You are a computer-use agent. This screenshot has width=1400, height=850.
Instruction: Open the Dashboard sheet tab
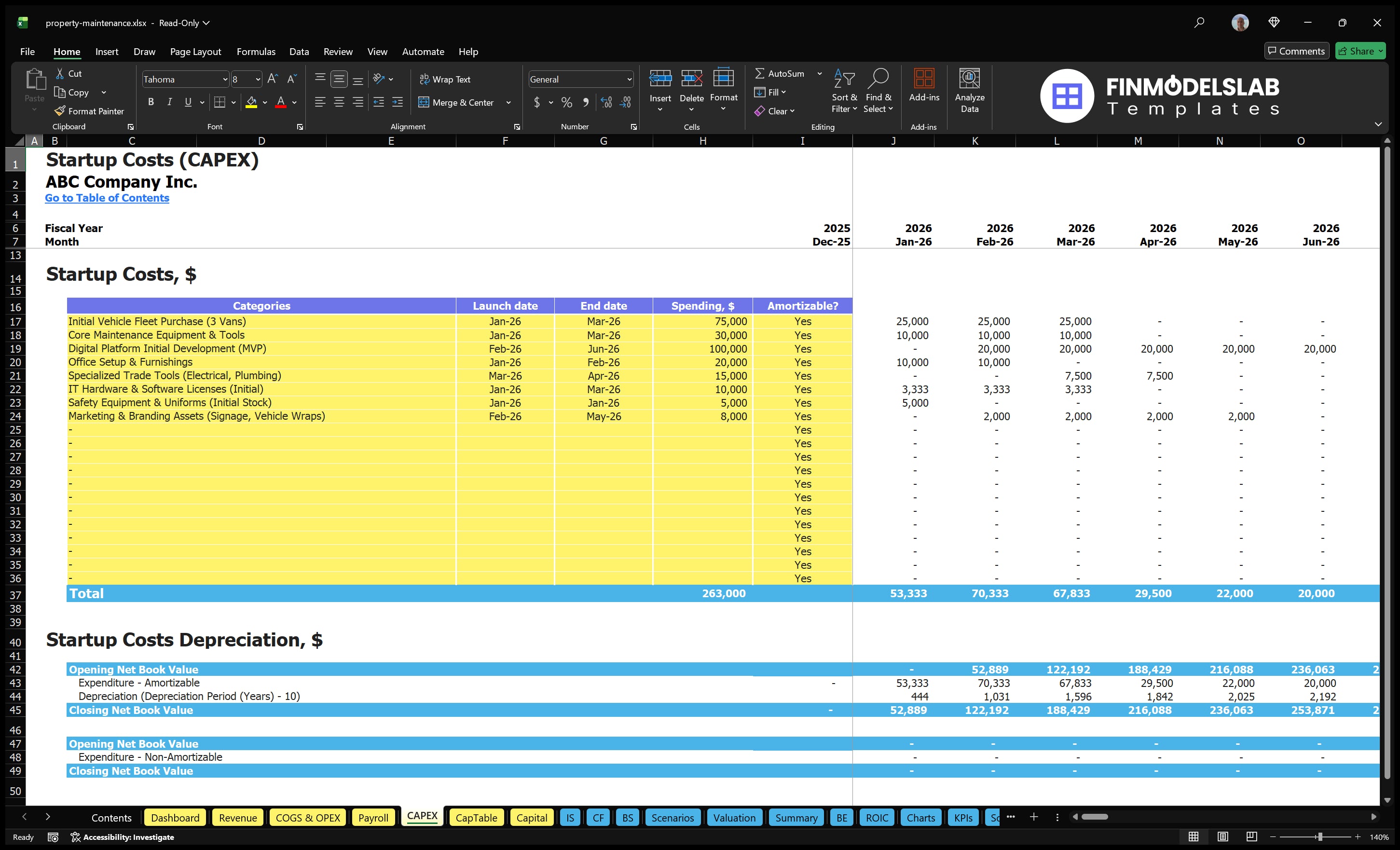click(175, 817)
